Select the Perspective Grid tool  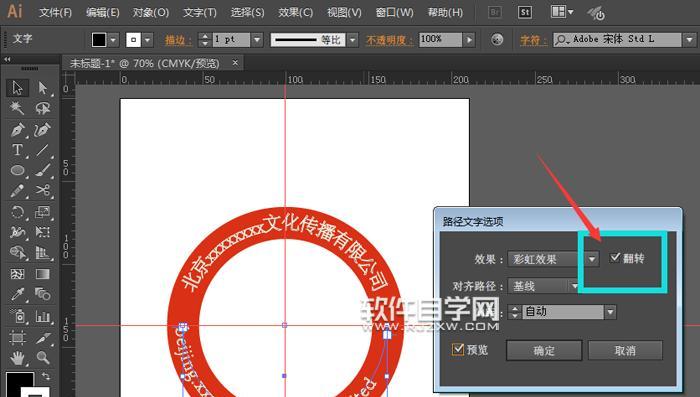point(42,252)
